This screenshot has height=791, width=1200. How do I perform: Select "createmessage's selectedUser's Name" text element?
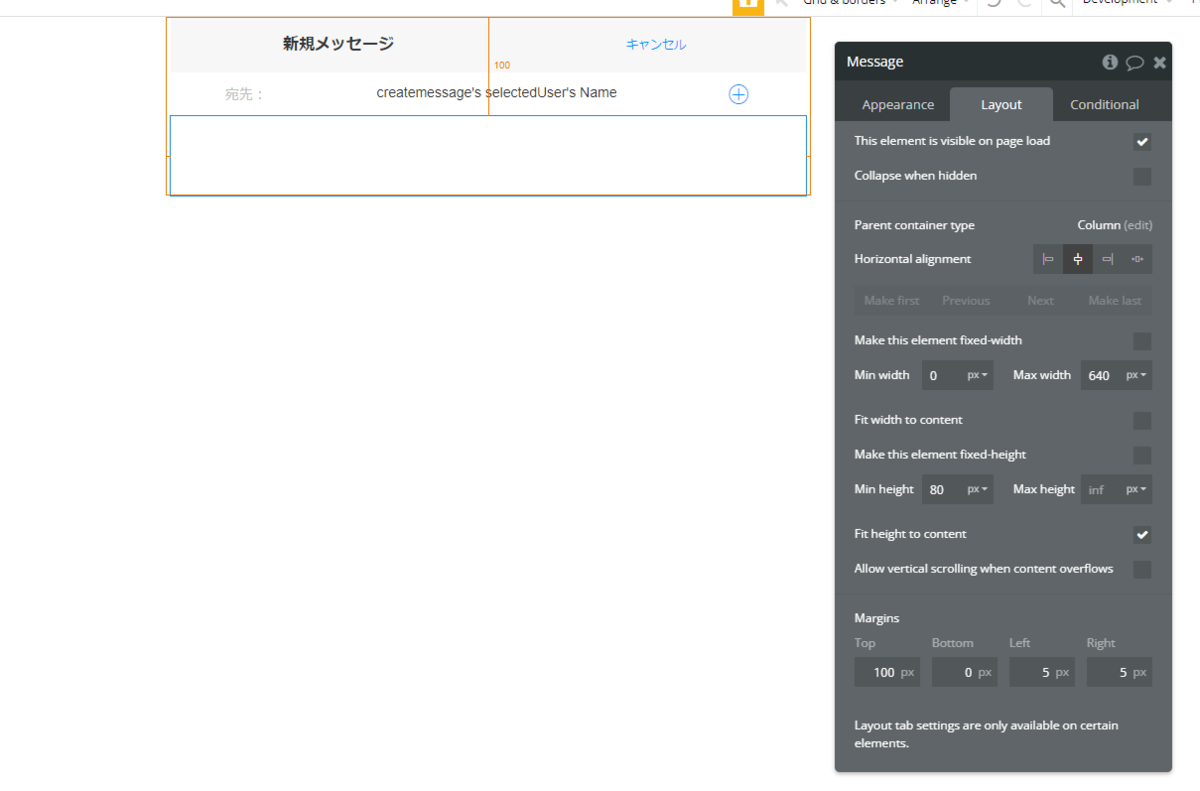coord(497,93)
